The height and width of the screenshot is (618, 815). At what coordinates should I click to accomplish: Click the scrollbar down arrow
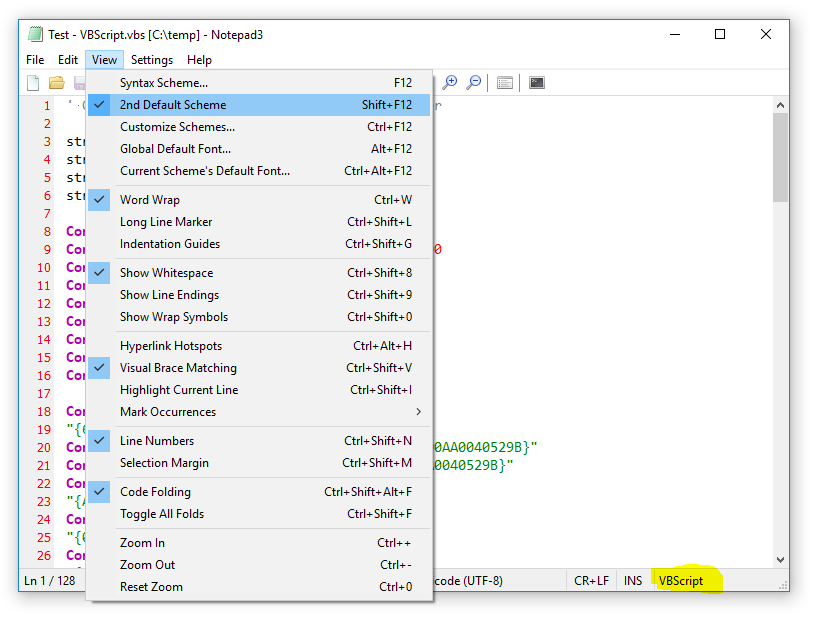[x=780, y=560]
